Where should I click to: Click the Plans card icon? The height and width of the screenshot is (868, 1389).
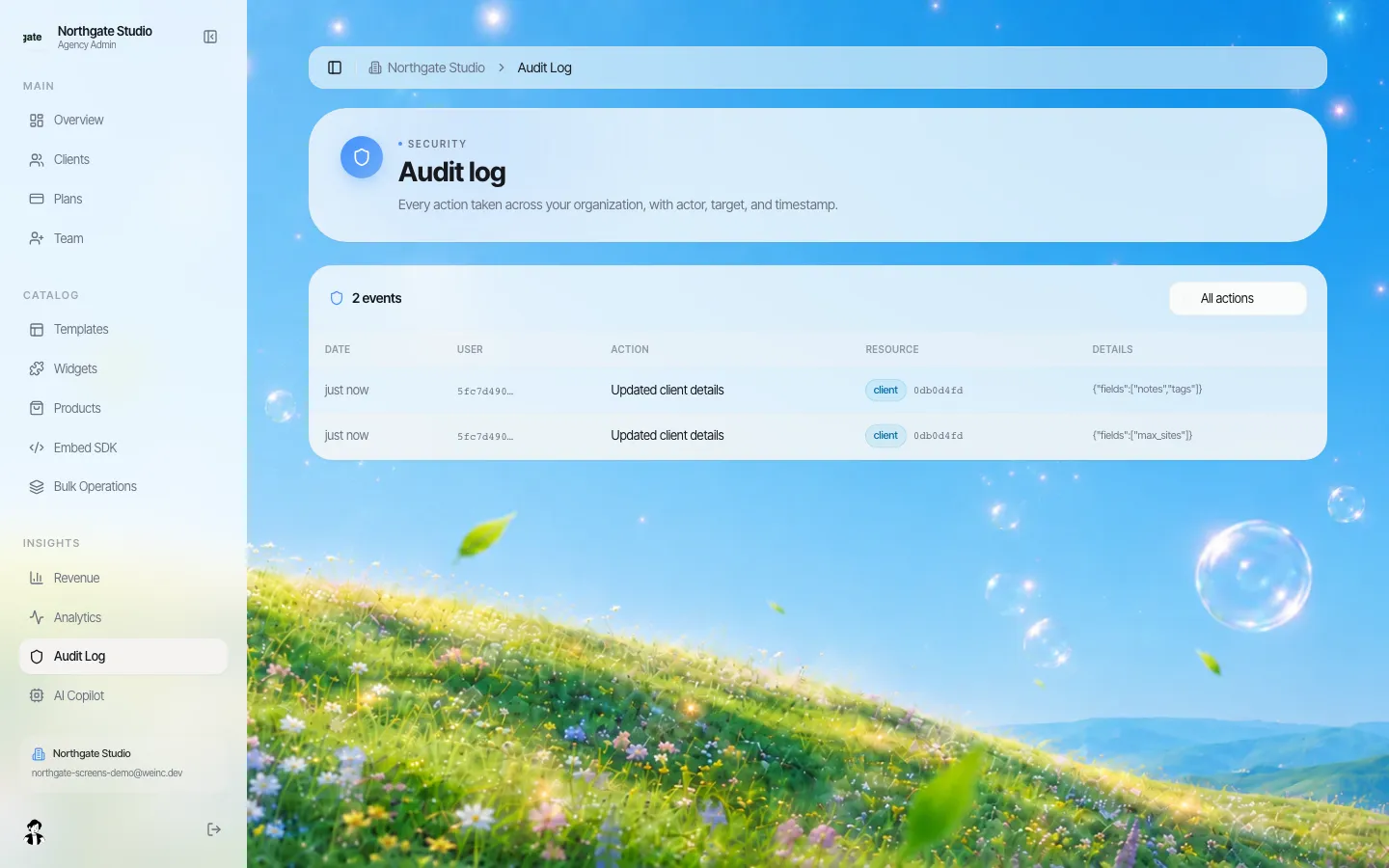click(37, 200)
